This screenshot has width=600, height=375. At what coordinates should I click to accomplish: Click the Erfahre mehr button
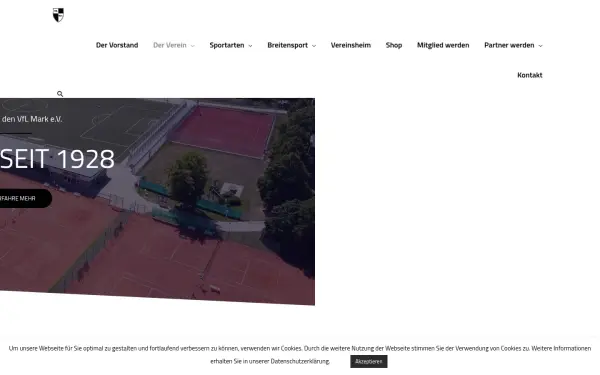click(x=25, y=198)
